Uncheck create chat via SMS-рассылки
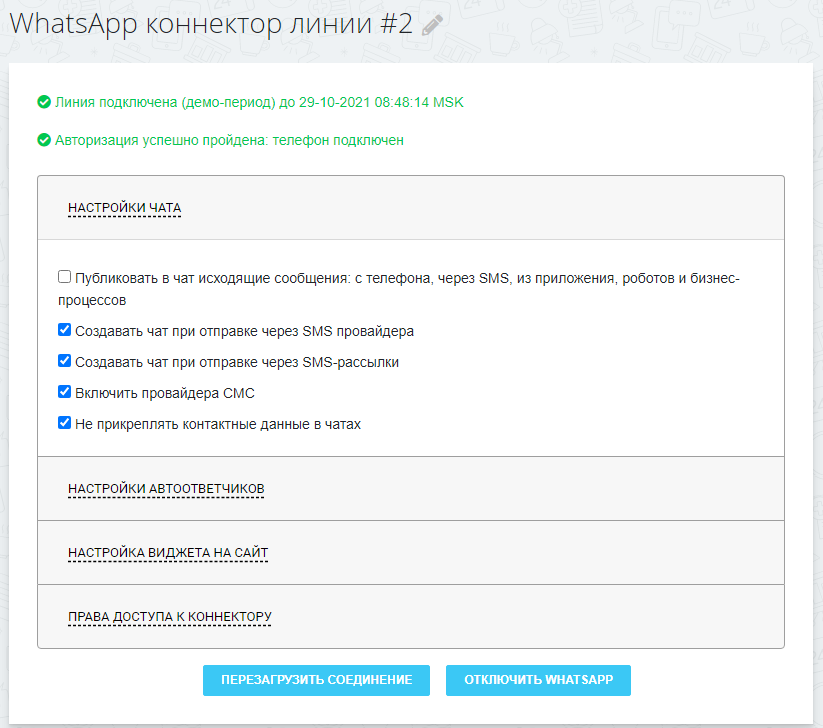823x728 pixels. 64,361
